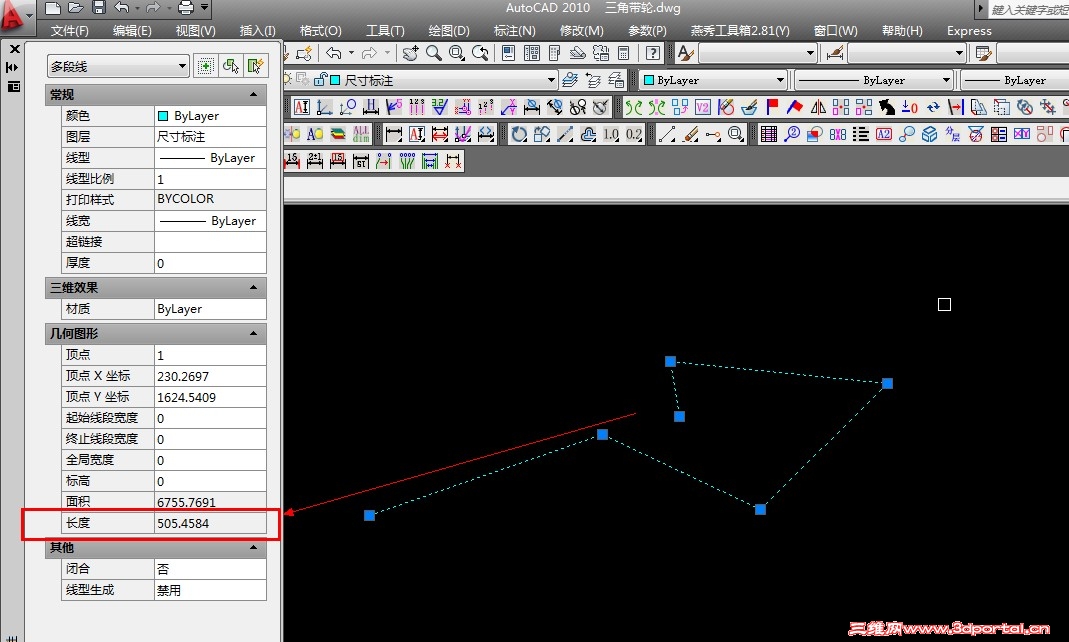Screen dimensions: 1069x642
Task: Collapse the 几何图形 section
Action: point(254,333)
